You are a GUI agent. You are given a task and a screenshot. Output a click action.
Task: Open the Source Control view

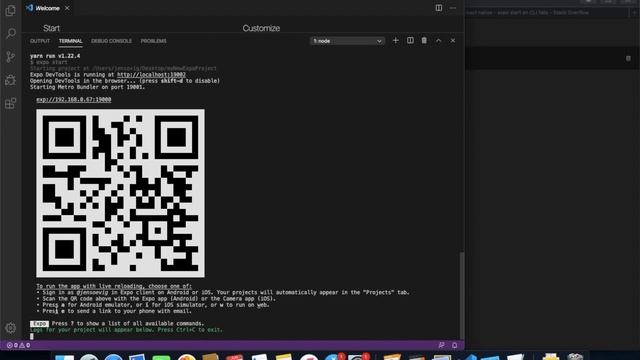(11, 57)
